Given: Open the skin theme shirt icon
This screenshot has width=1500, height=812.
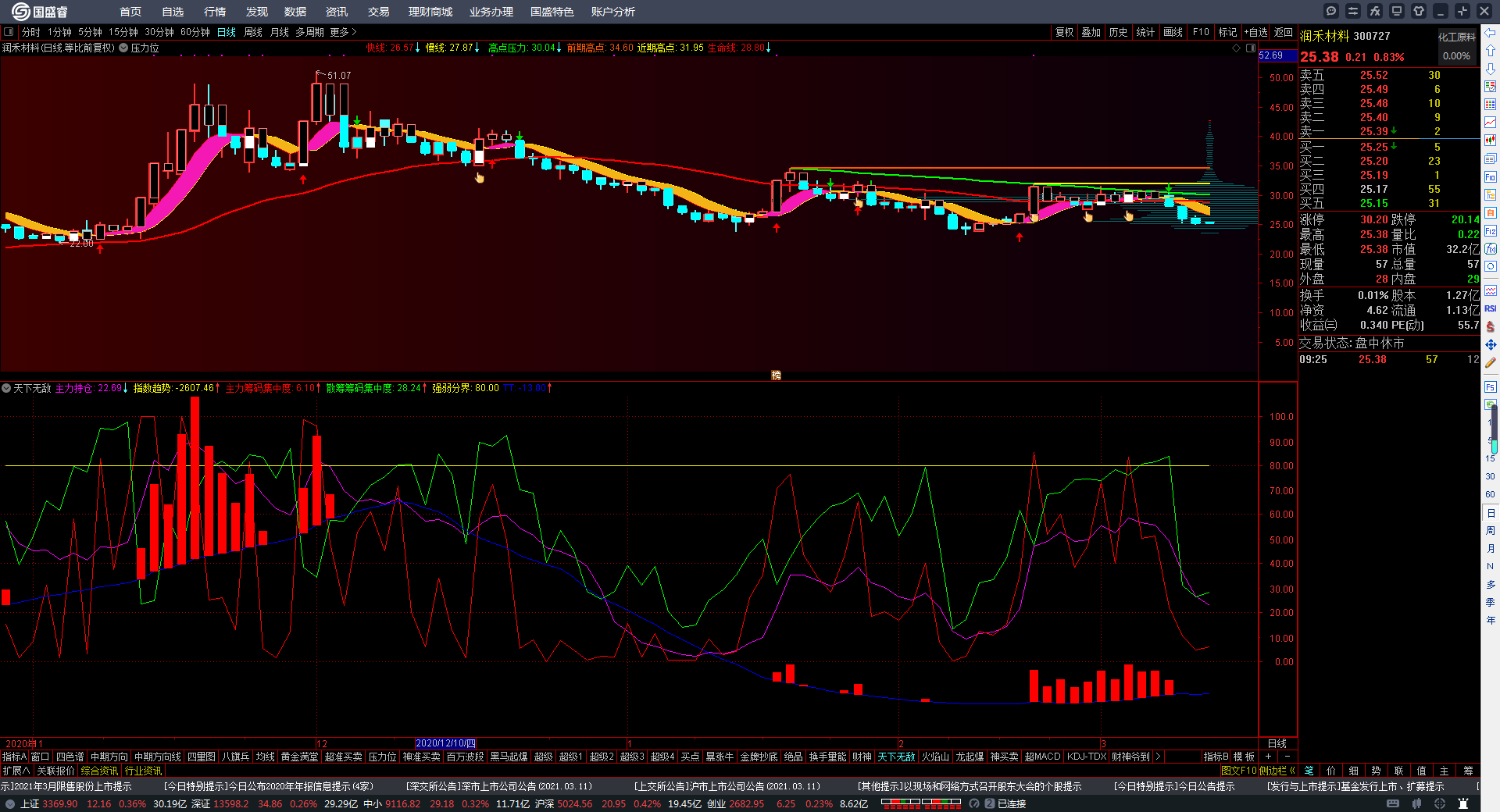Looking at the screenshot, I should tap(1419, 11).
